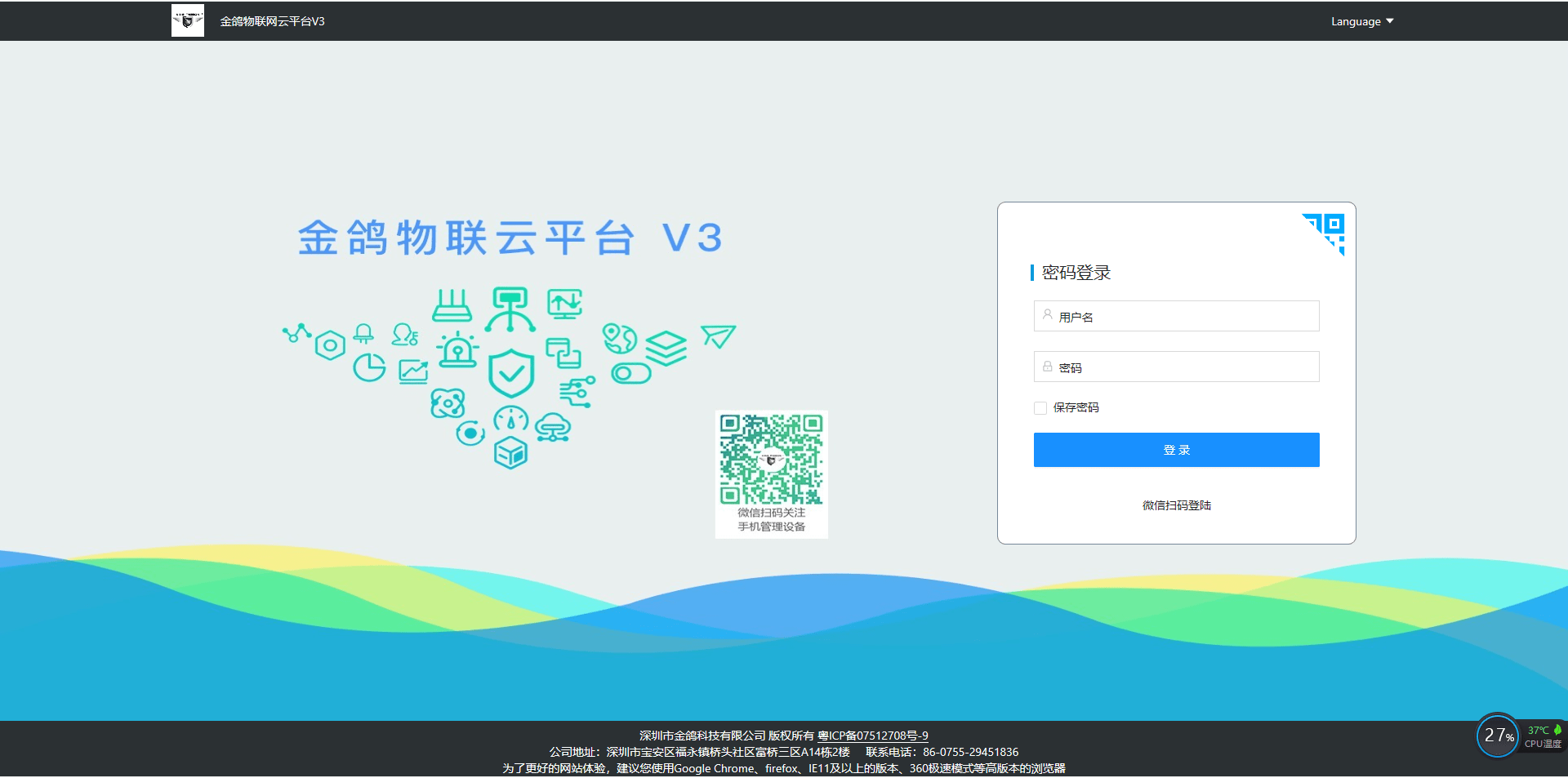The width and height of the screenshot is (1568, 778).
Task: Click the 密码登录 heading text
Action: [x=1076, y=273]
